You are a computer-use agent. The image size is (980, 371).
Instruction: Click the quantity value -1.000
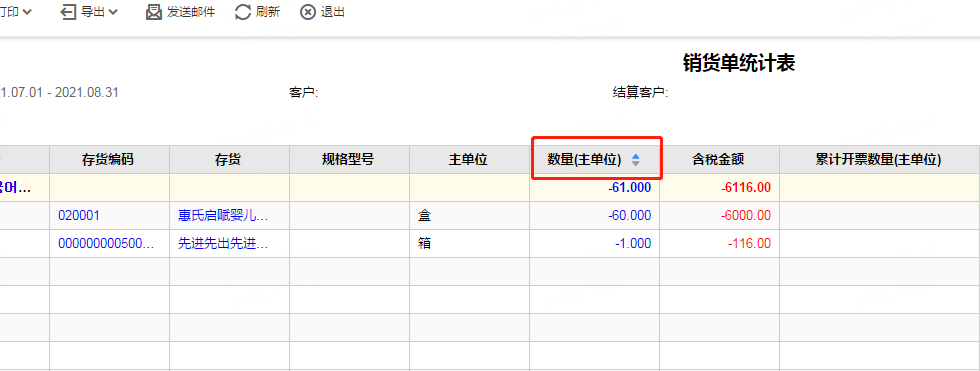(632, 244)
